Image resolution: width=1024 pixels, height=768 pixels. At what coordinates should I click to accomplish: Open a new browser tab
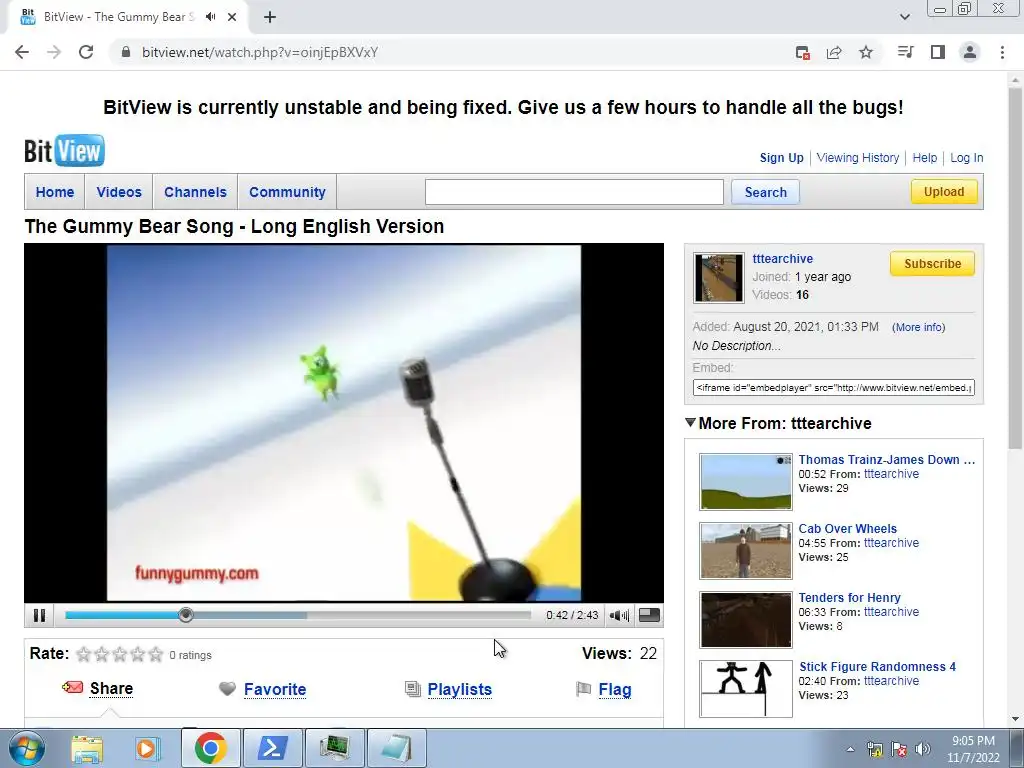point(270,17)
